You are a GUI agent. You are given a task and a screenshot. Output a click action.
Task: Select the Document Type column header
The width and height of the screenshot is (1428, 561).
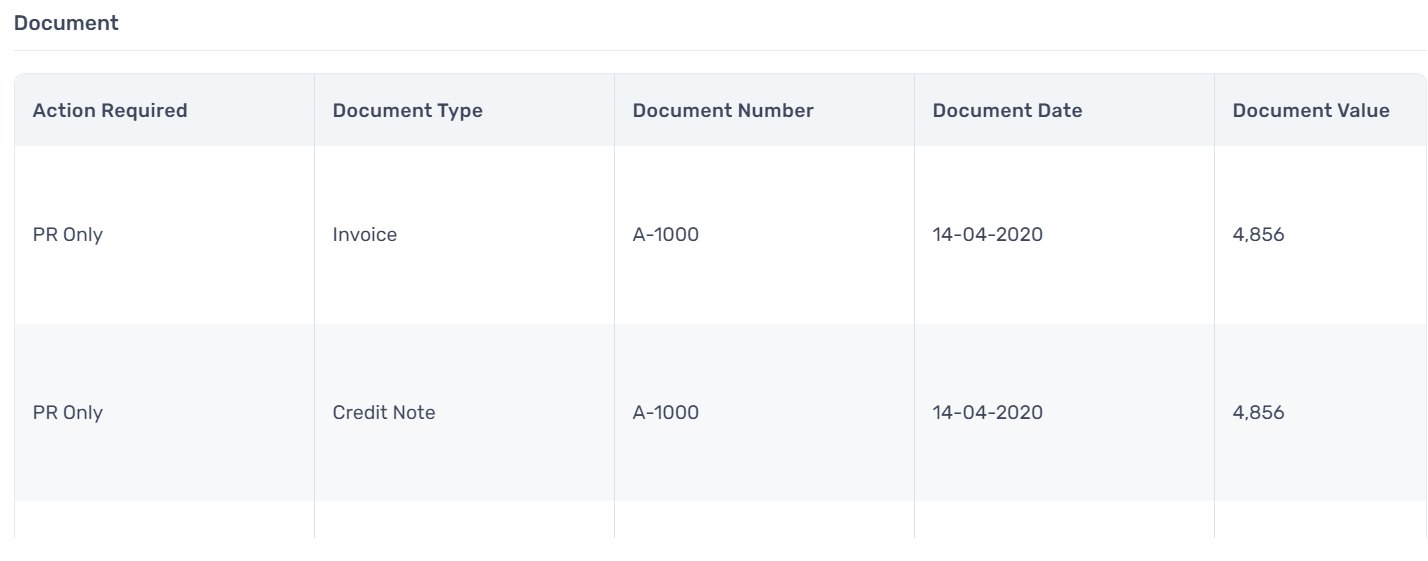[x=407, y=111]
